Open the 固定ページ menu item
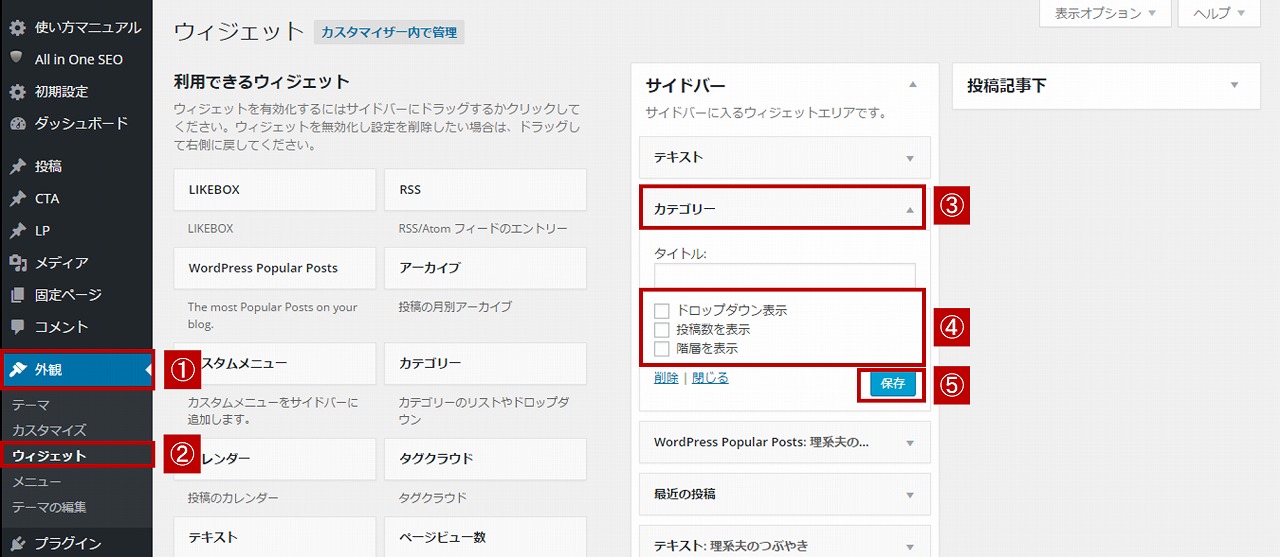 [76, 295]
